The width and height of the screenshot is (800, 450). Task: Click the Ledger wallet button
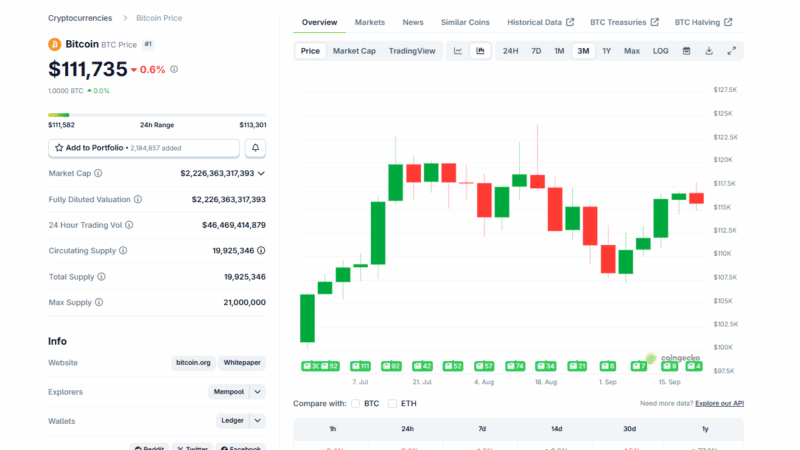pos(233,421)
